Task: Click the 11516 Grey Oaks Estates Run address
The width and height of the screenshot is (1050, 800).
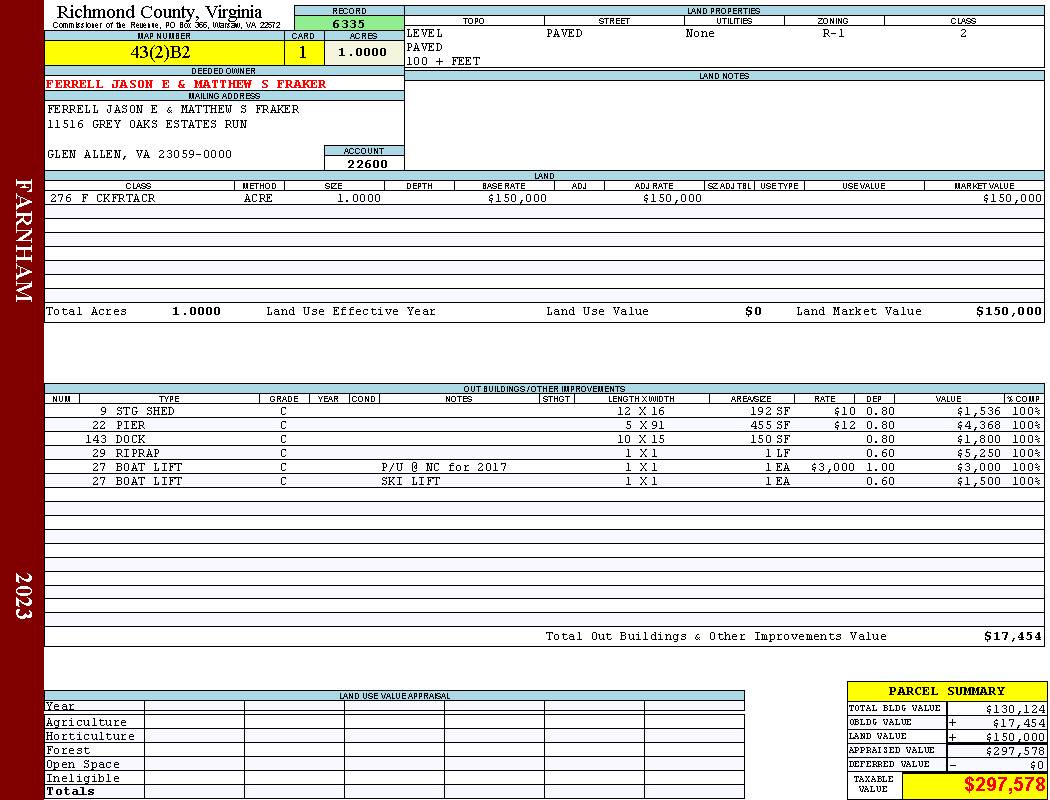Action: coord(147,124)
